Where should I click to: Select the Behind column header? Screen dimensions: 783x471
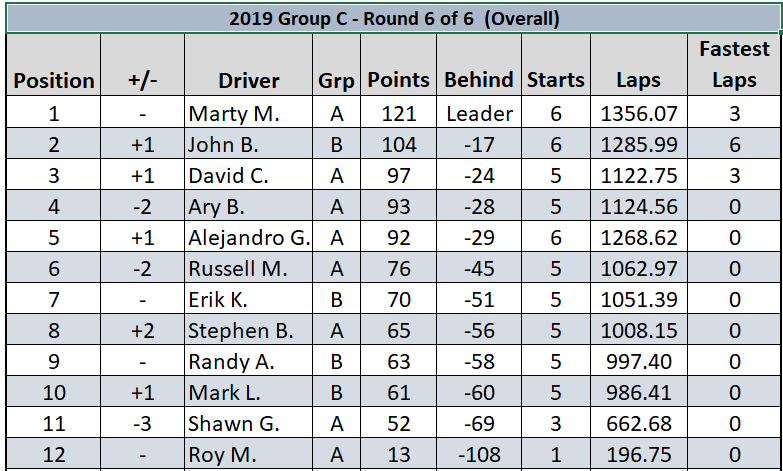478,80
